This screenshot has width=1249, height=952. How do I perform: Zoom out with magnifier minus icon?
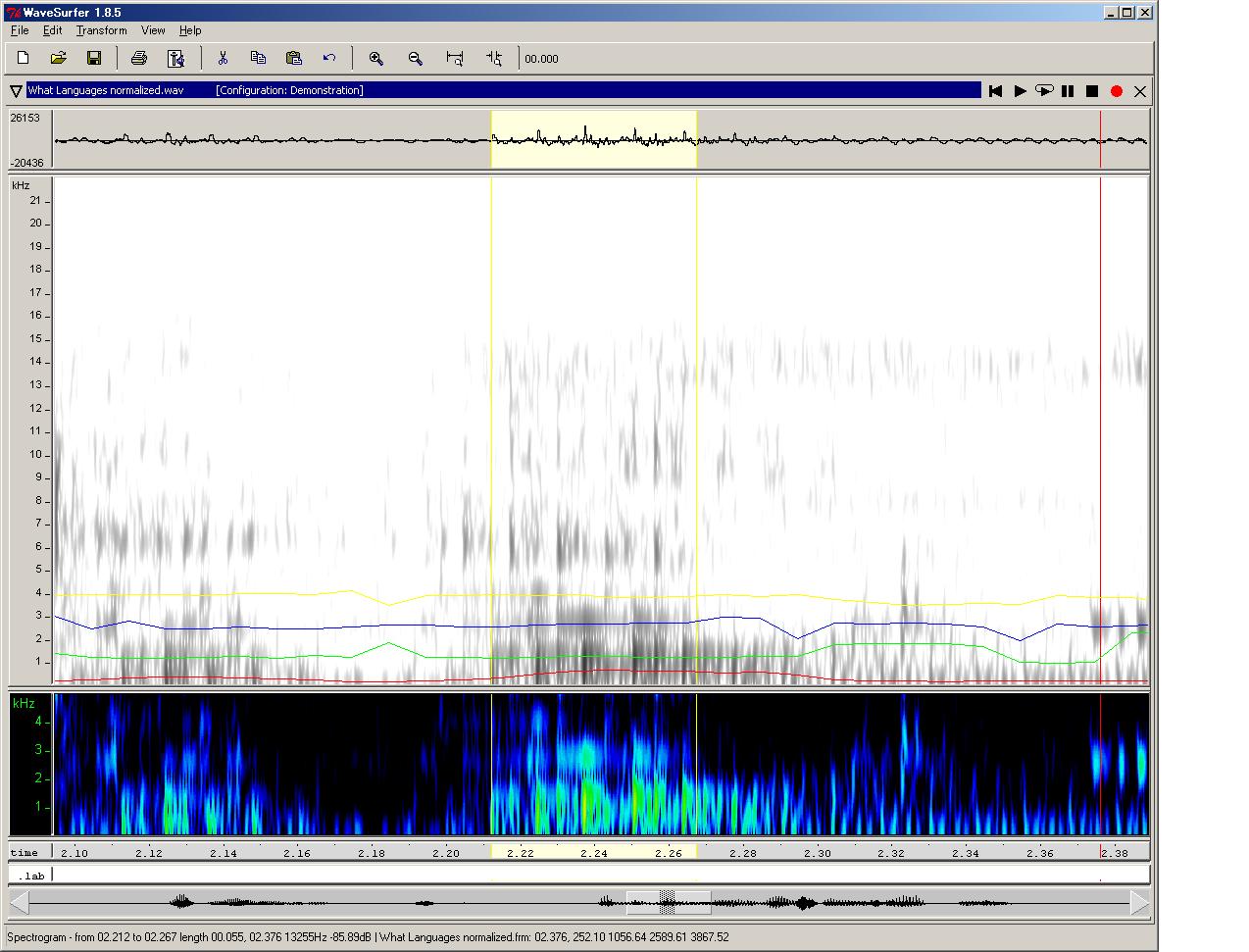(416, 59)
